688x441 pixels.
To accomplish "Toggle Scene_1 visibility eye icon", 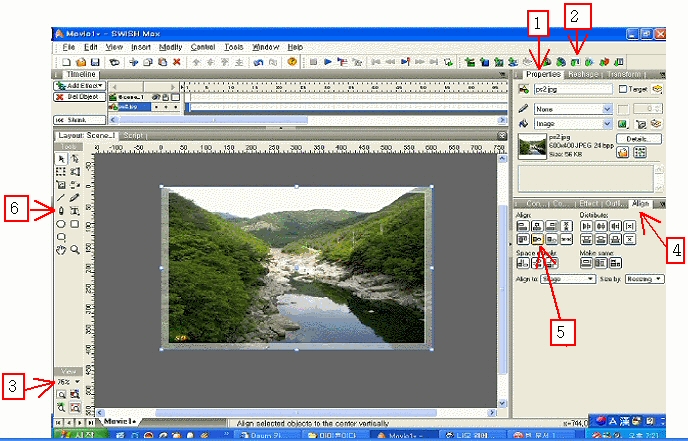I will coord(156,97).
